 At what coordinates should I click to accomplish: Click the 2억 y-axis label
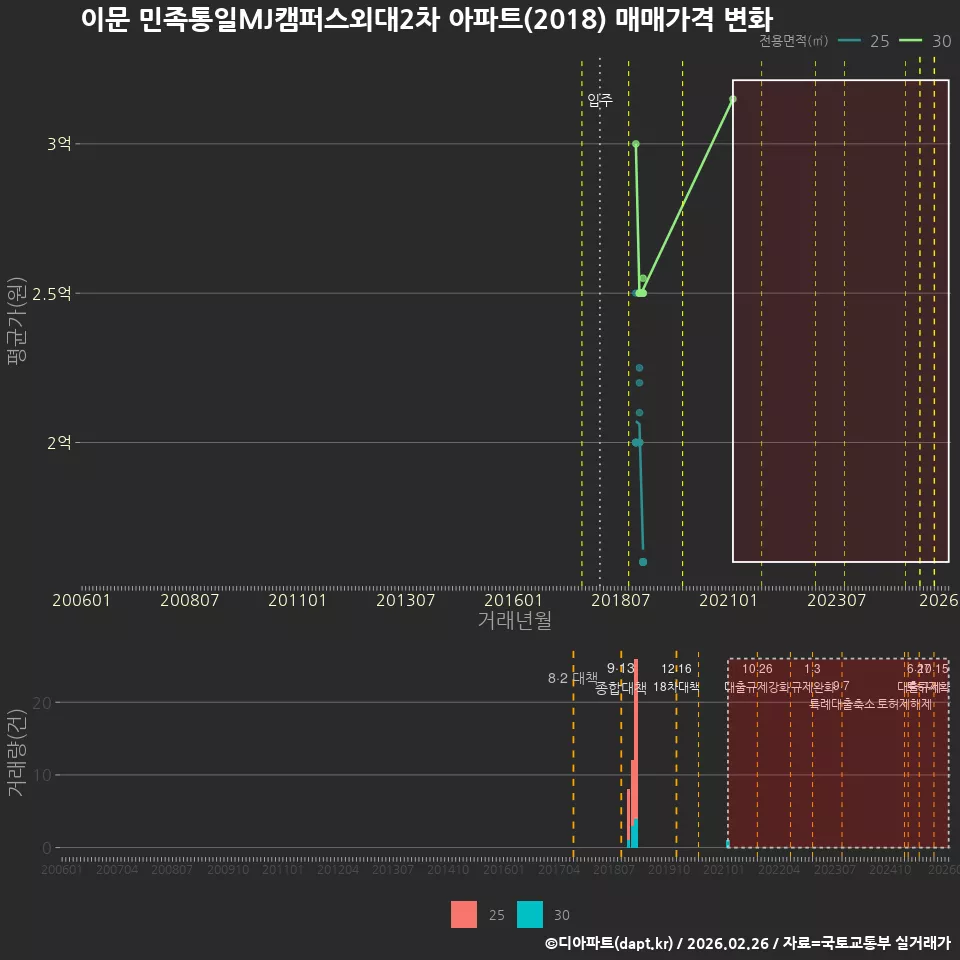(59, 443)
